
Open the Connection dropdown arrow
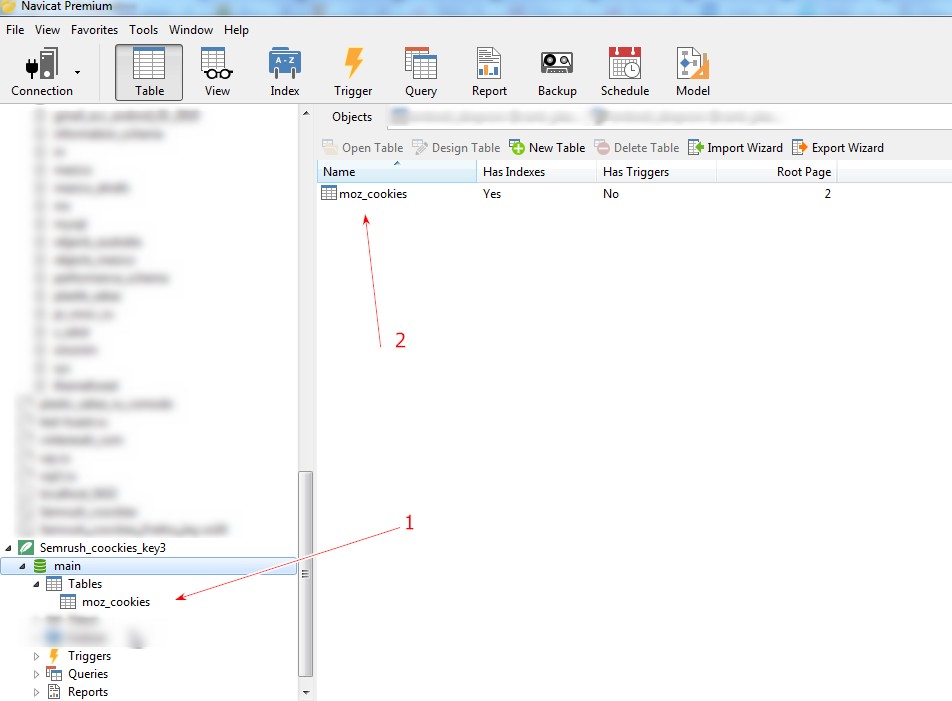(x=78, y=72)
